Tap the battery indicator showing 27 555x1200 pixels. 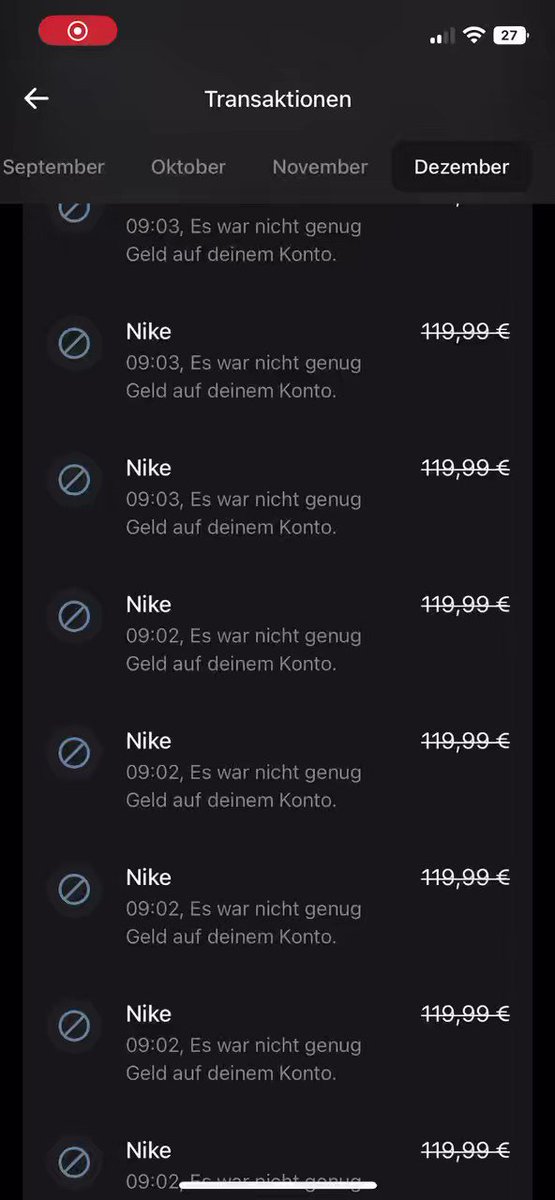(x=510, y=35)
